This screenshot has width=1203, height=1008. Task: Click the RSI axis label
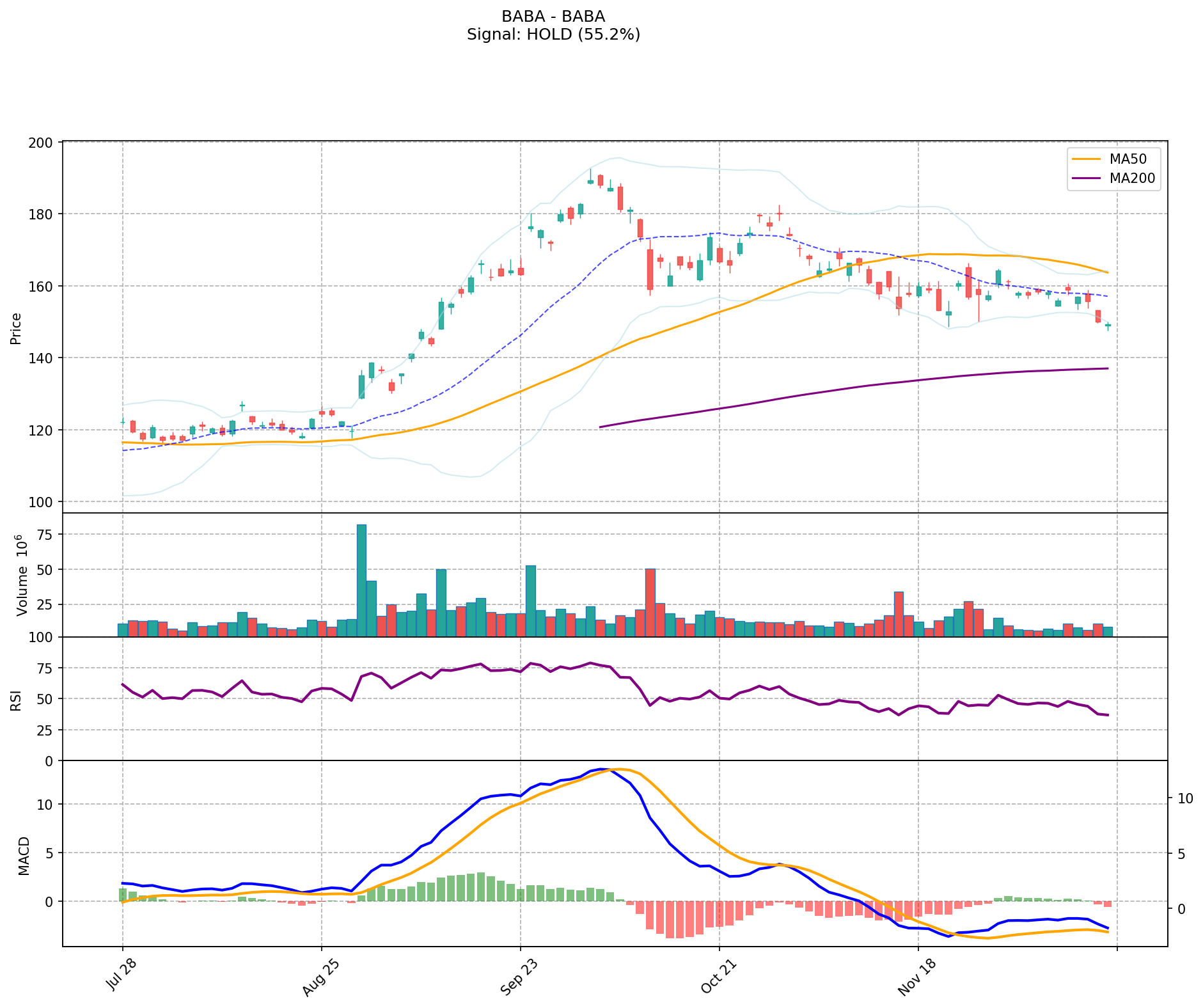point(16,700)
